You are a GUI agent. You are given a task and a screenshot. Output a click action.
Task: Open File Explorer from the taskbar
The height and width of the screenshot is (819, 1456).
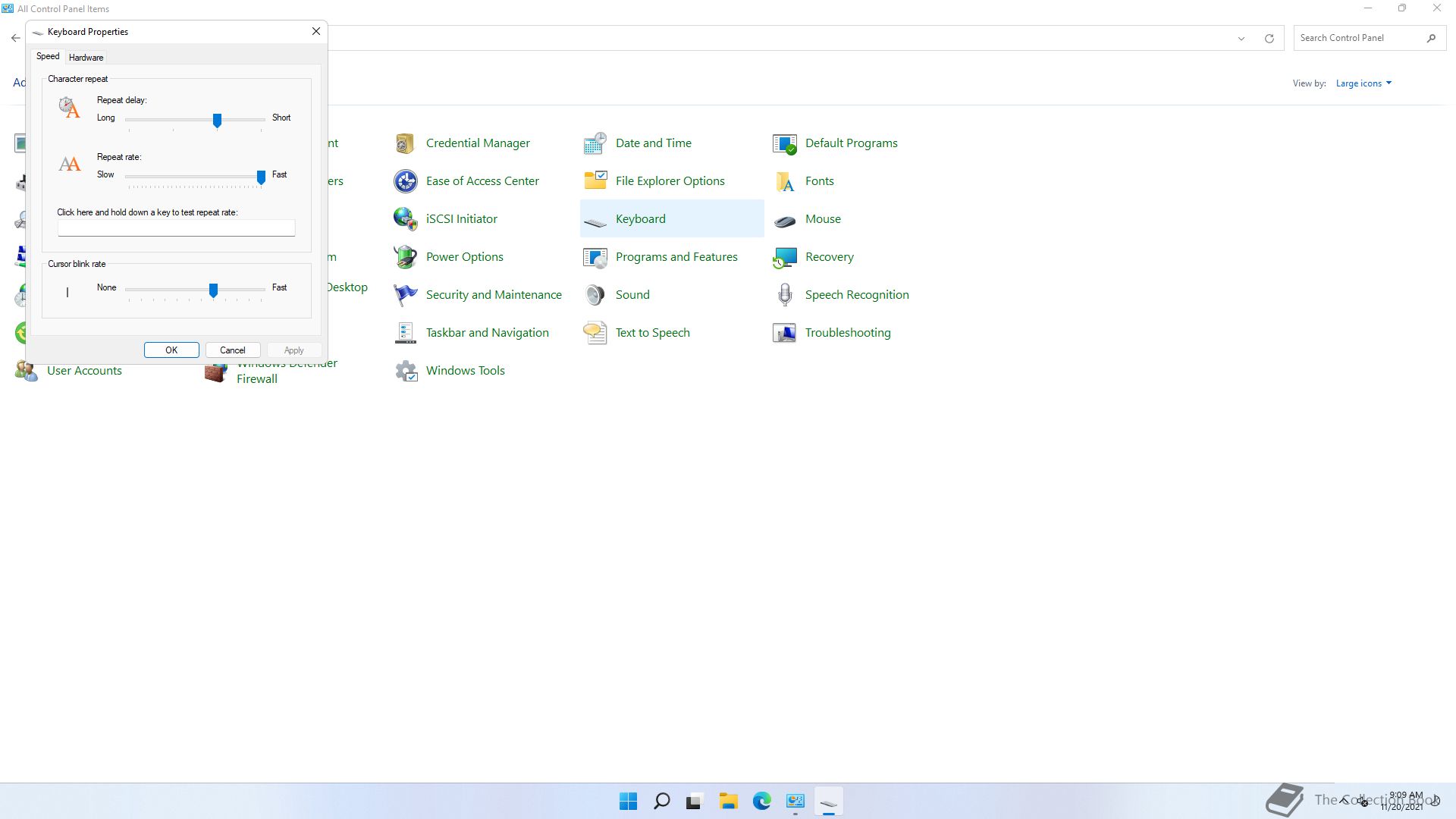728,801
